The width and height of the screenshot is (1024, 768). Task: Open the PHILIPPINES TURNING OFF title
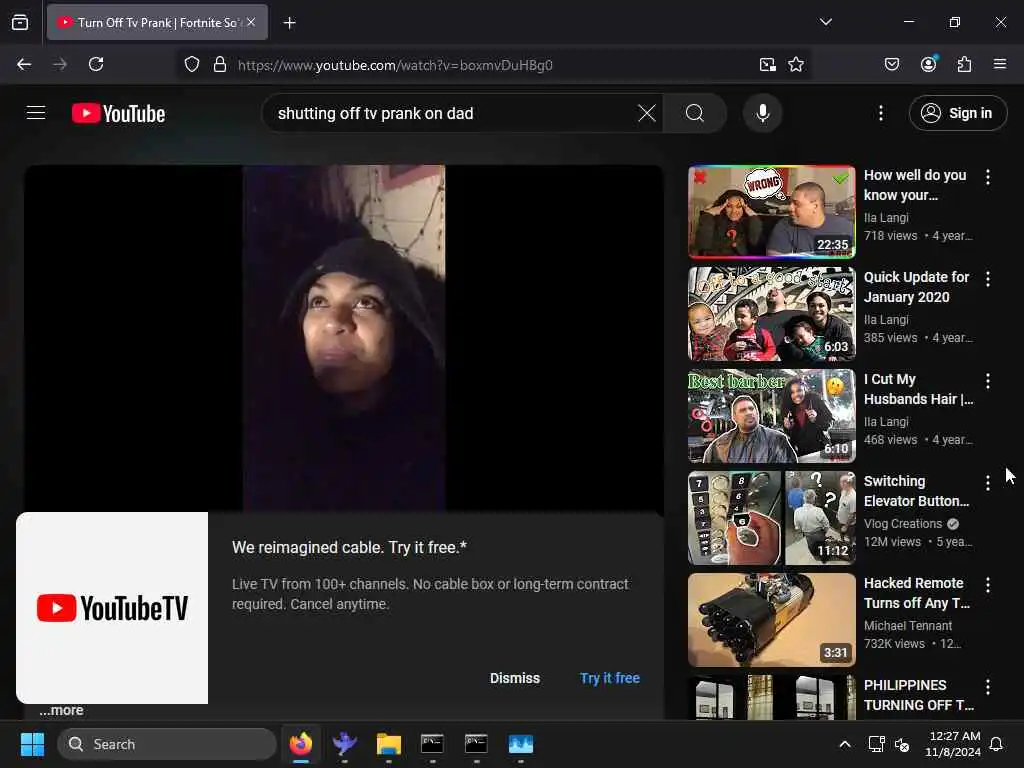click(918, 695)
